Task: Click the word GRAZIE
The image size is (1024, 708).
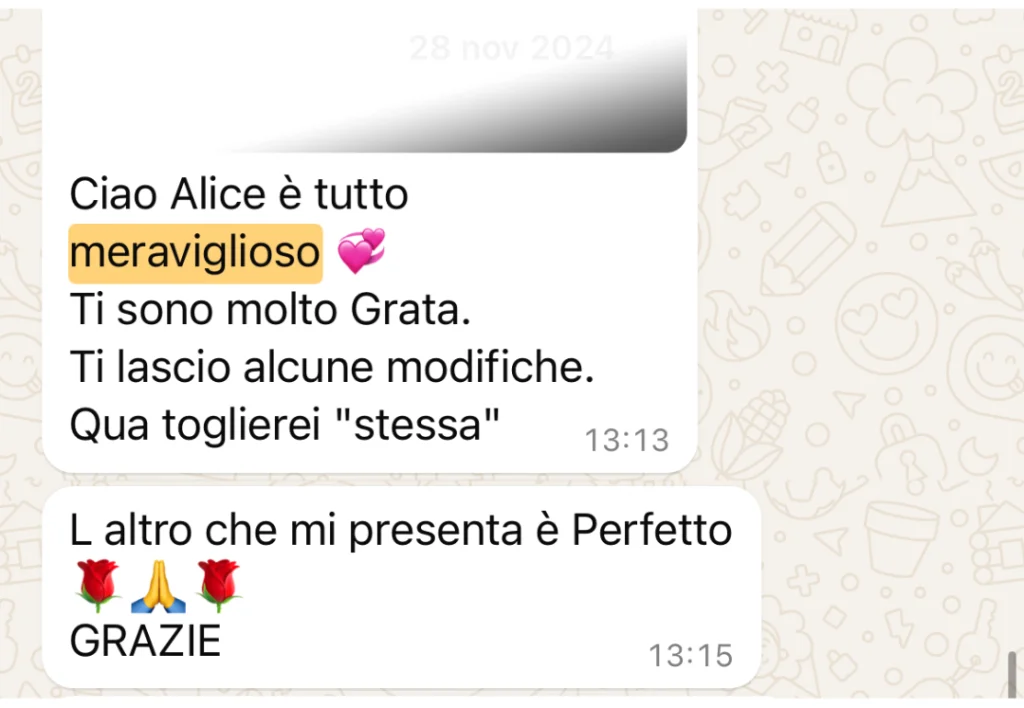Action: click(146, 641)
